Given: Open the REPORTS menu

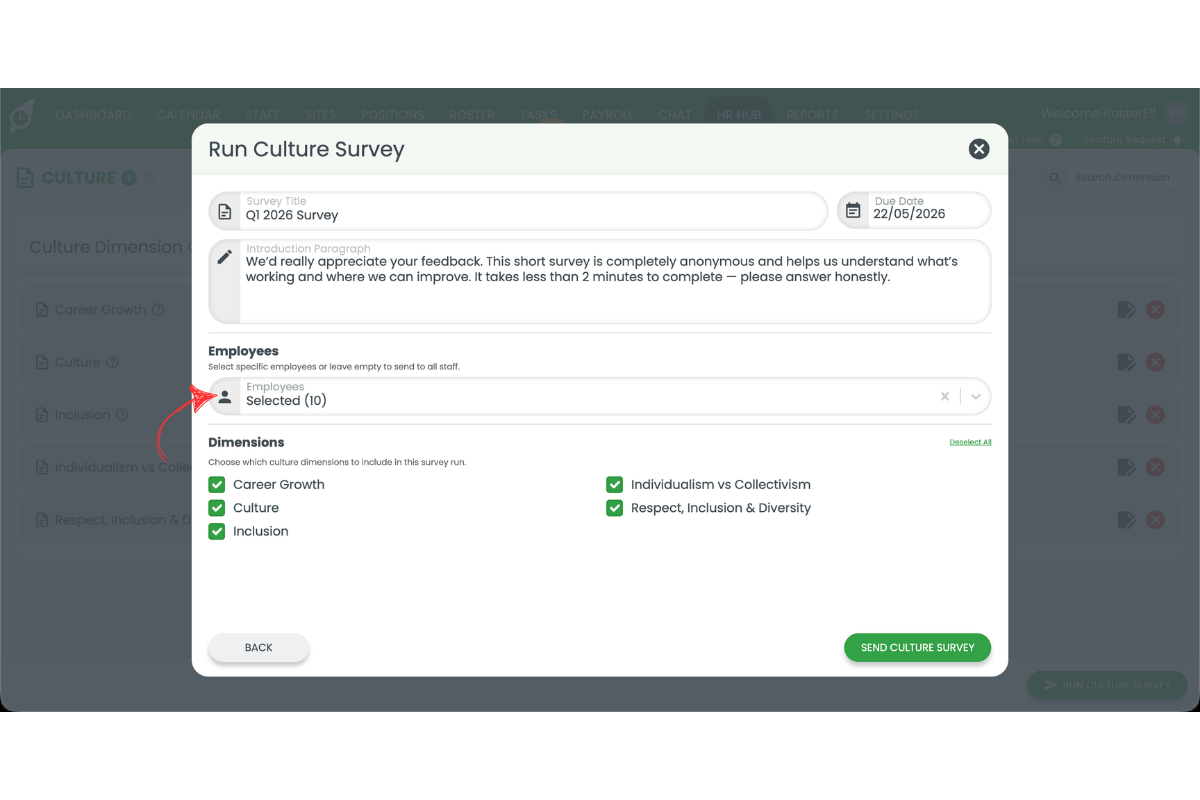Looking at the screenshot, I should pos(812,114).
